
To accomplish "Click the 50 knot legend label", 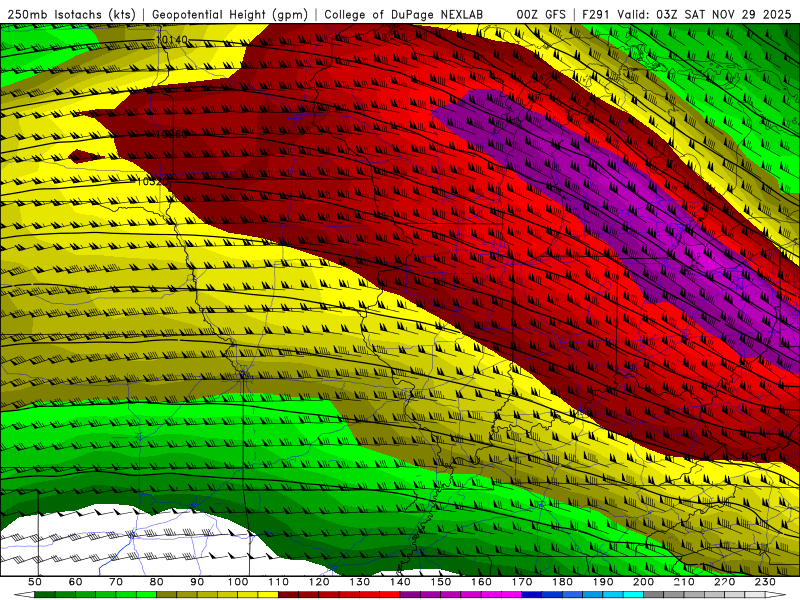I will pos(35,582).
